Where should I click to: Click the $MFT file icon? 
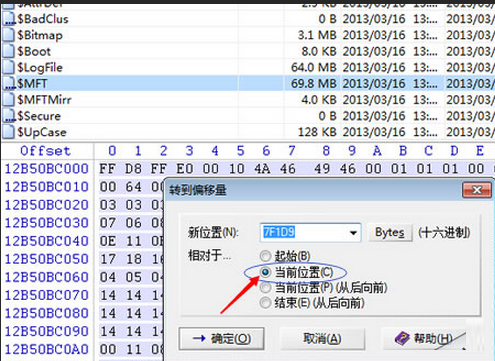coord(9,83)
